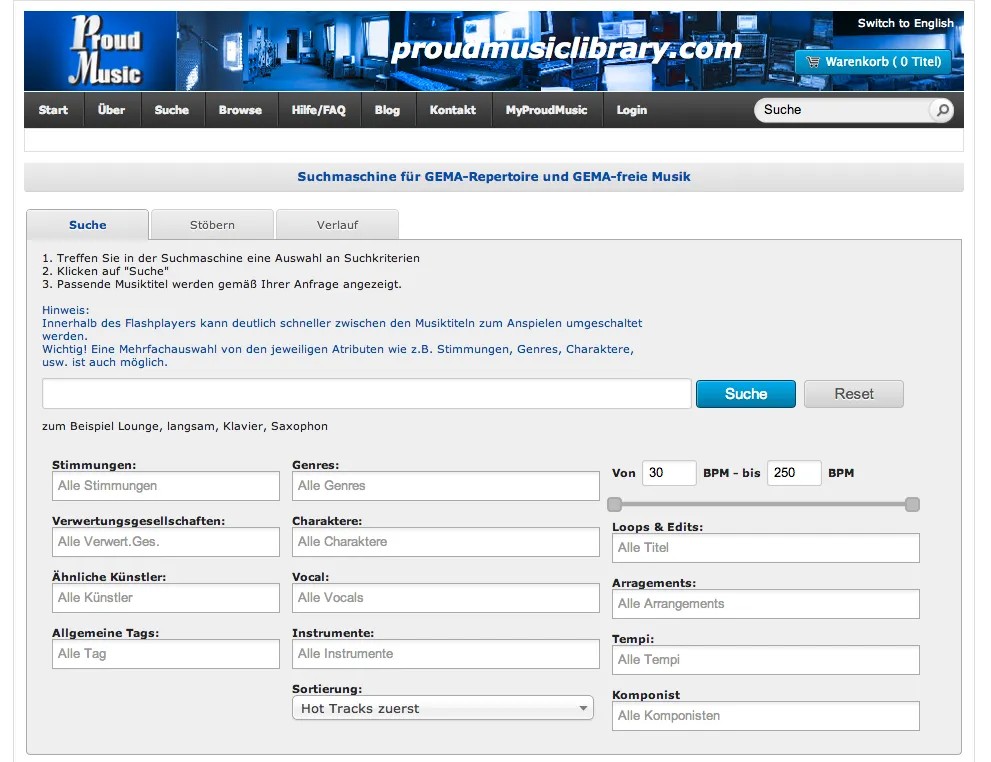Click the left BPM slider handle
This screenshot has width=991, height=762.
pos(615,505)
